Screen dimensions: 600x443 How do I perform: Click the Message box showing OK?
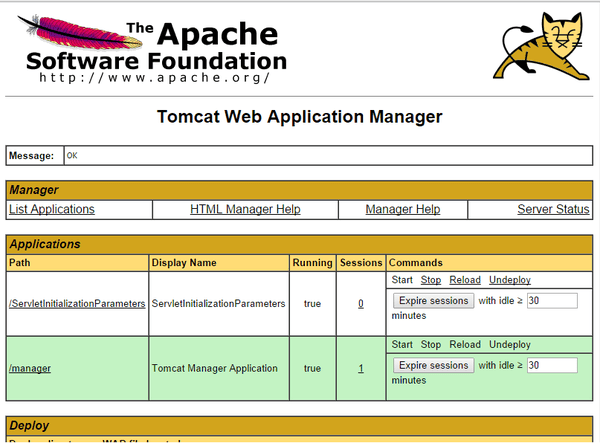pos(326,156)
